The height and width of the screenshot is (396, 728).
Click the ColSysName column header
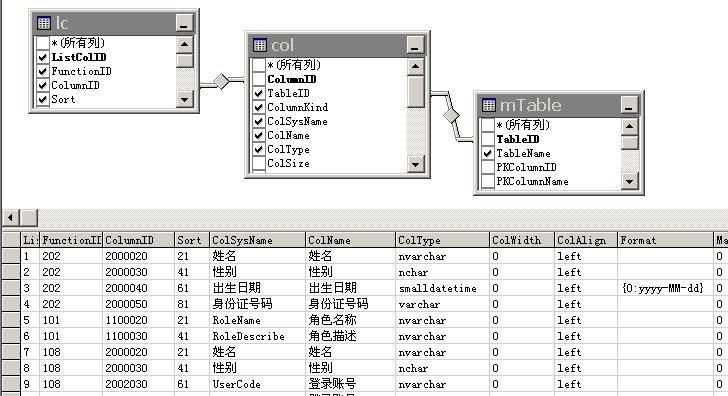tap(257, 240)
